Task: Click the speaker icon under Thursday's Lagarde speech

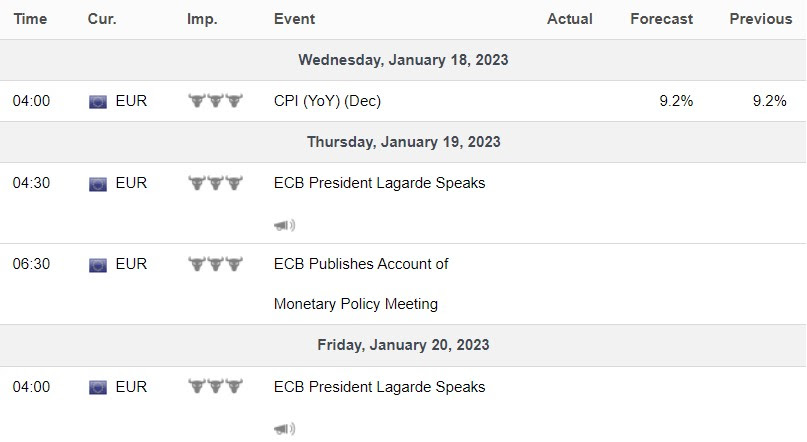Action: point(284,225)
